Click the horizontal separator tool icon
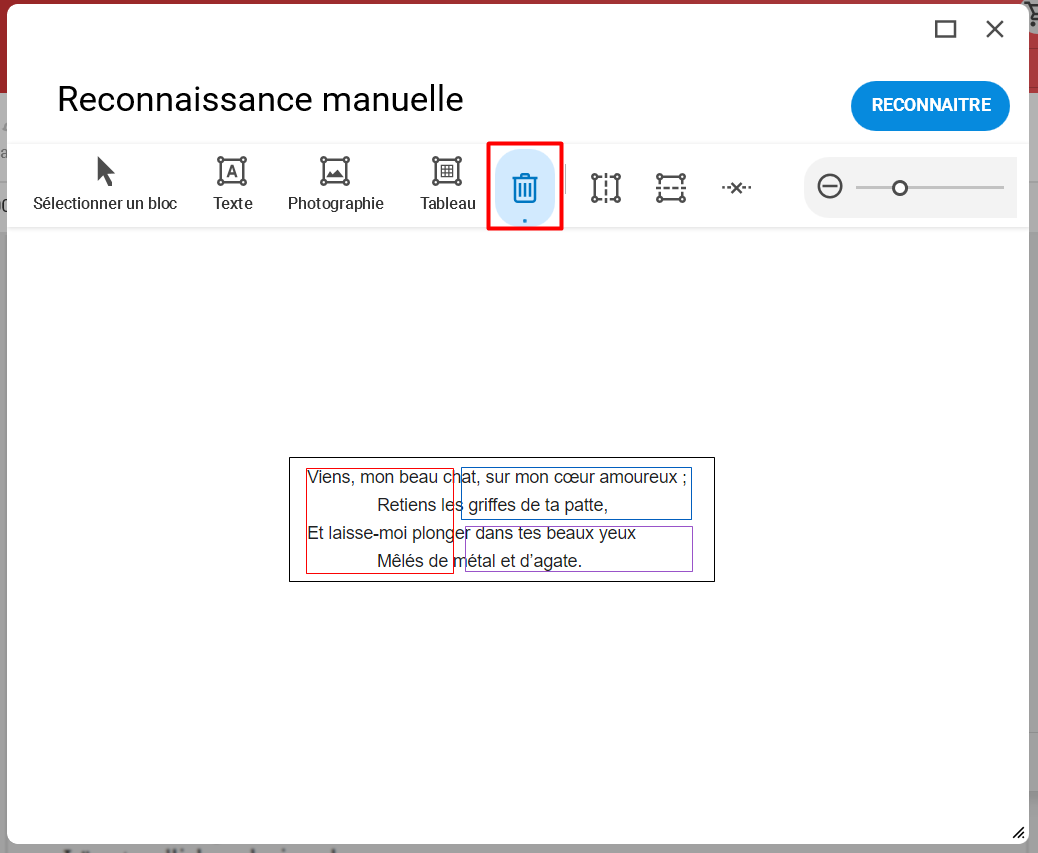 [x=671, y=188]
